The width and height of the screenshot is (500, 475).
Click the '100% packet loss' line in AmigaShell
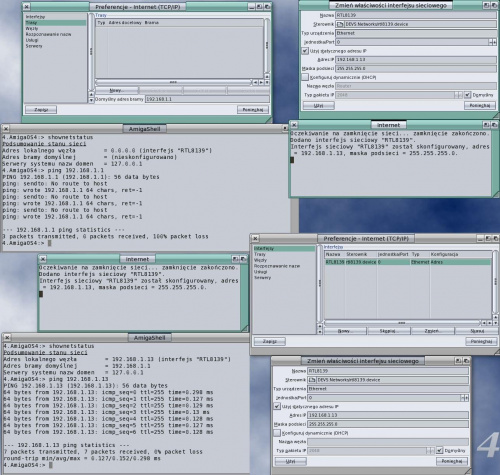tap(106, 236)
